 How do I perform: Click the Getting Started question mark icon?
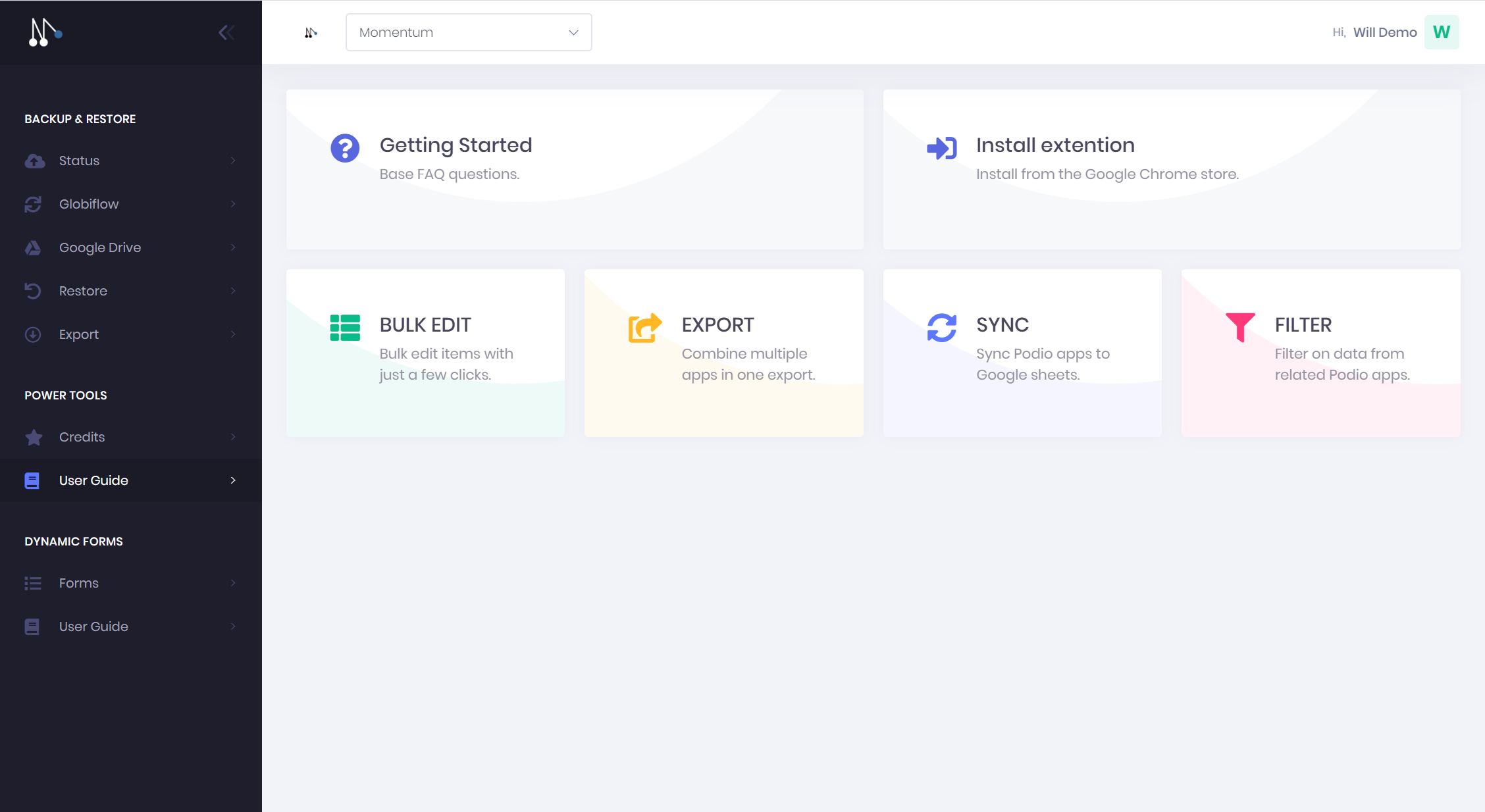pyautogui.click(x=345, y=148)
